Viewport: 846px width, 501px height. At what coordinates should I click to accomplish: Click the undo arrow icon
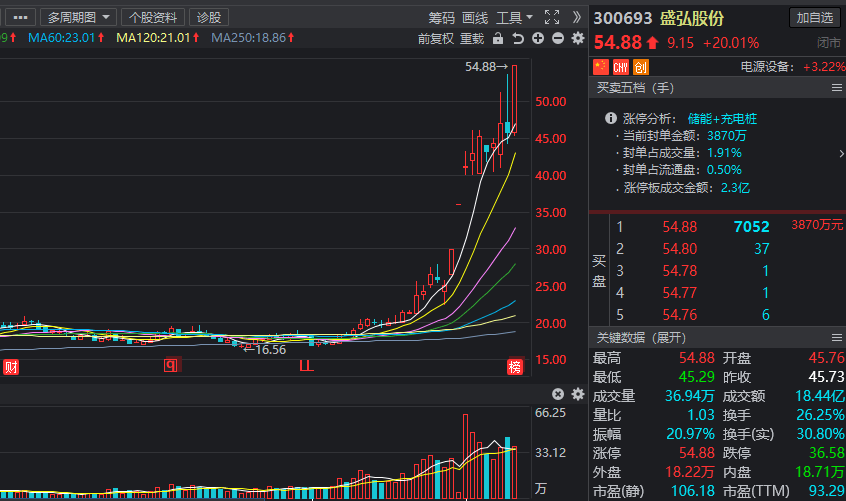[518, 38]
